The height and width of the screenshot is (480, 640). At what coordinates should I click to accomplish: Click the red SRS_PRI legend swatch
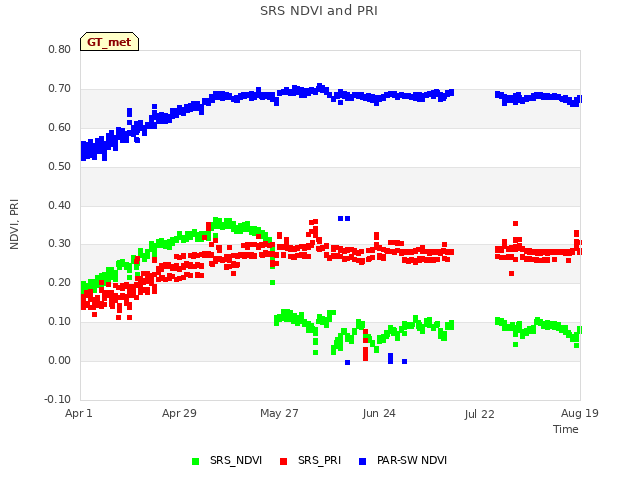click(284, 461)
